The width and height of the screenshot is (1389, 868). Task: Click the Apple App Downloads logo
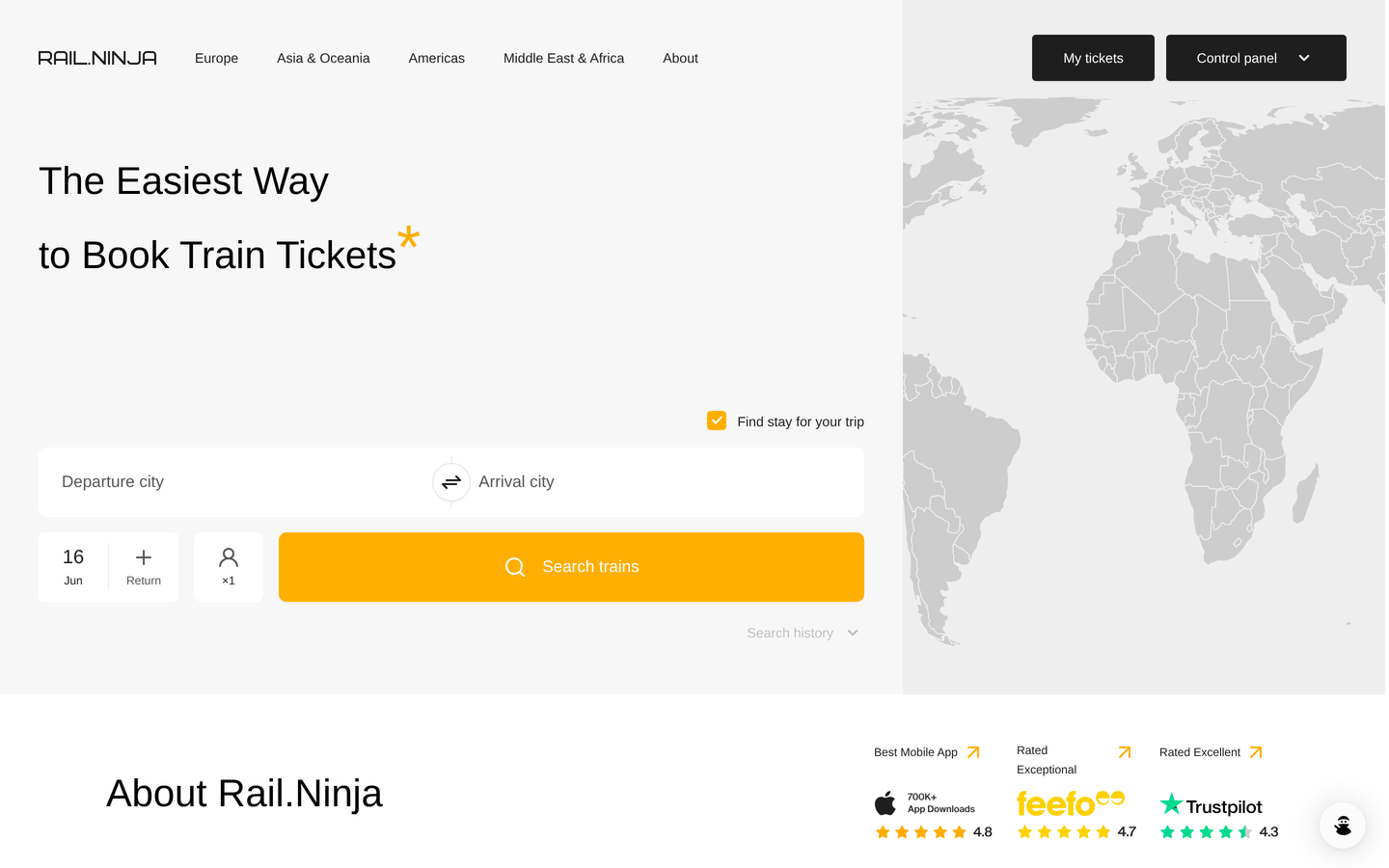(x=925, y=802)
